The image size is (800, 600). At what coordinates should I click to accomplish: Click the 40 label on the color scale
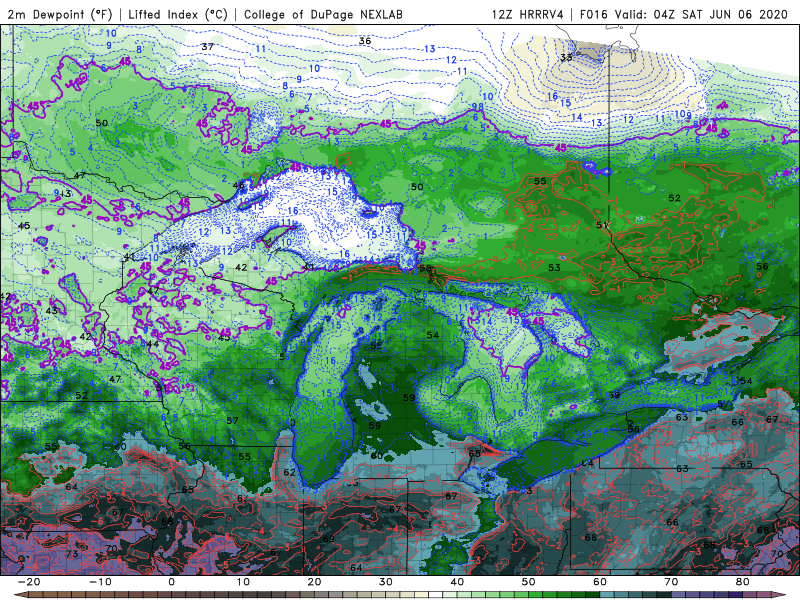point(457,582)
